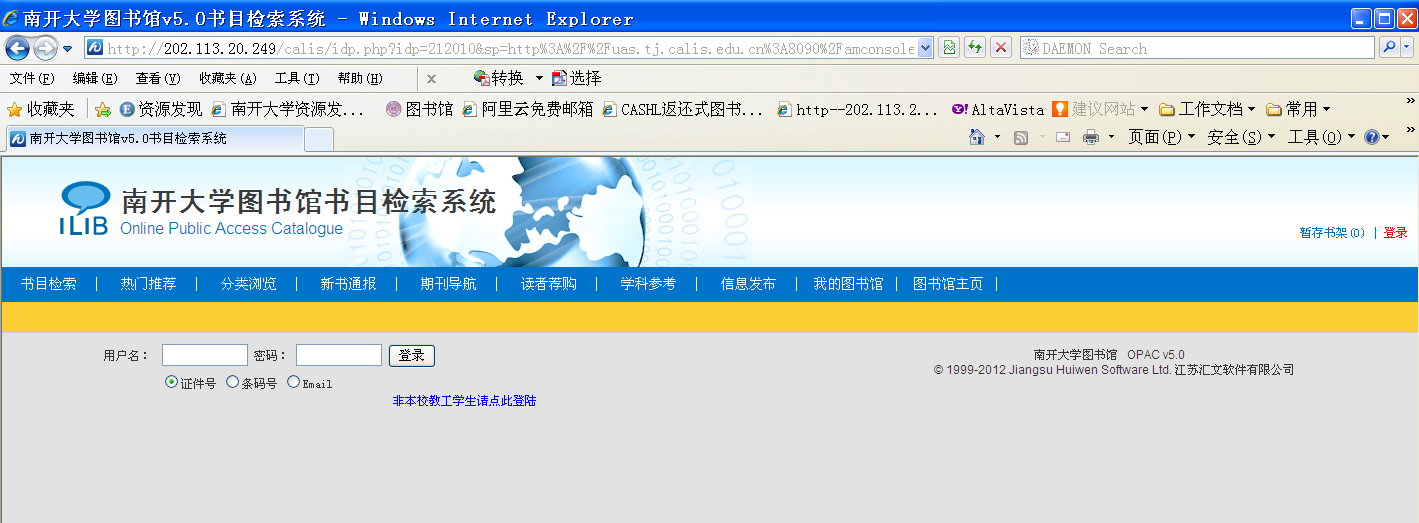The width and height of the screenshot is (1419, 523).
Task: Open the AltaVista bookmark
Action: 998,109
